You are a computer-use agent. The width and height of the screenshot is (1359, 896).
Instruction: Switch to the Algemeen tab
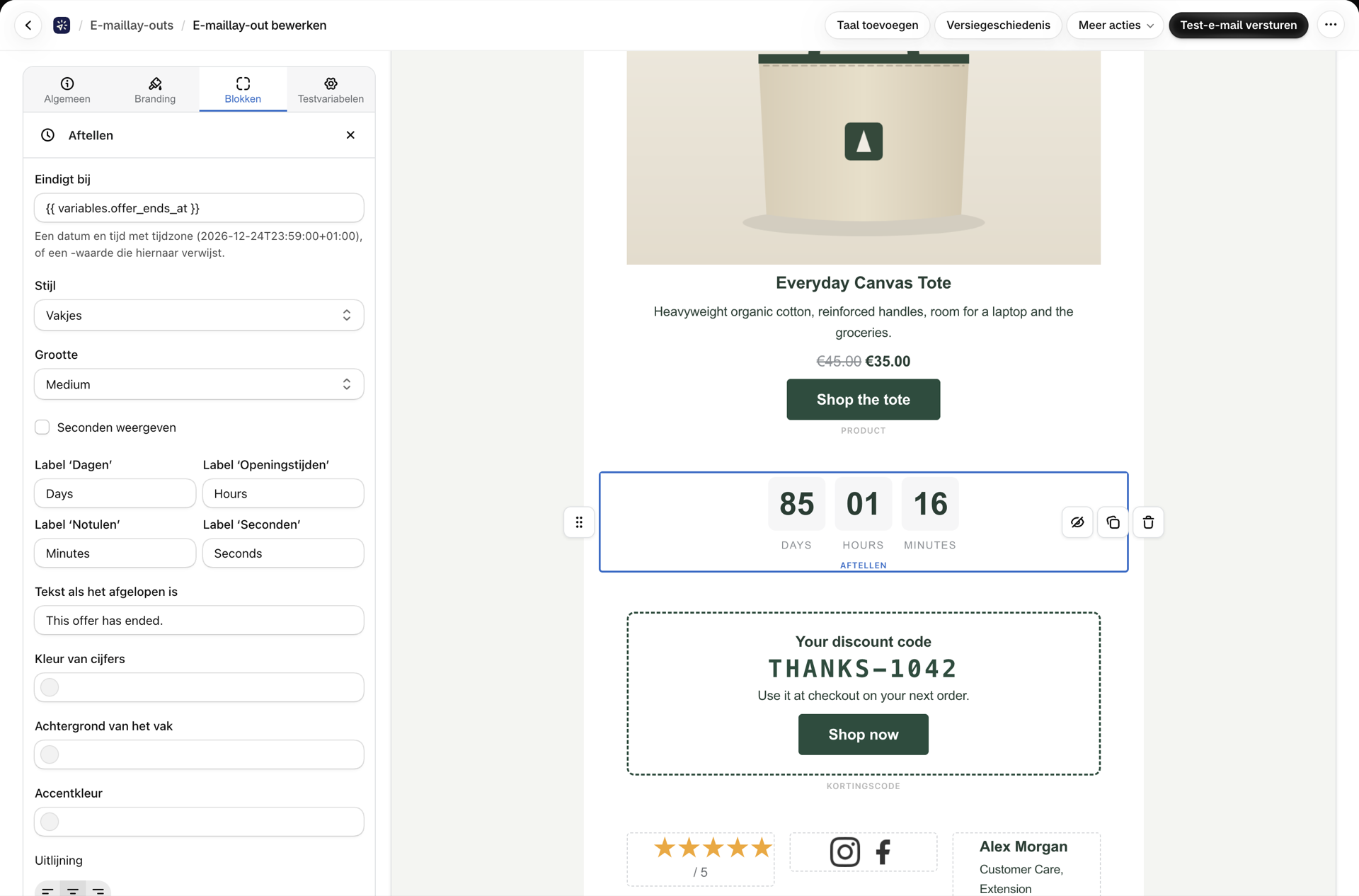[x=67, y=90]
